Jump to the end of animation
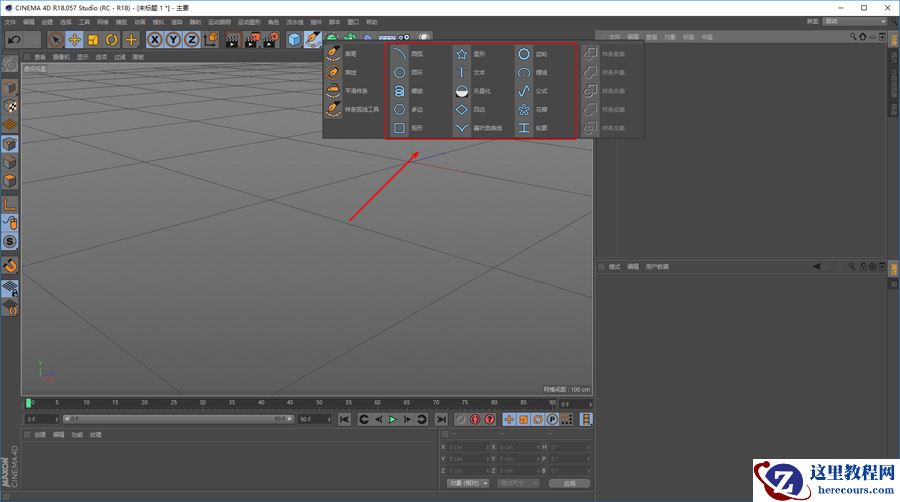The width and height of the screenshot is (900, 502). 441,419
